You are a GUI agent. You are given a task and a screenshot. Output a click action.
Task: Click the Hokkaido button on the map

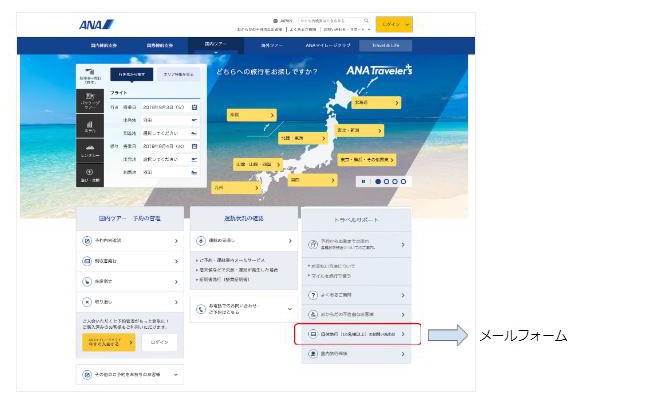pyautogui.click(x=376, y=102)
